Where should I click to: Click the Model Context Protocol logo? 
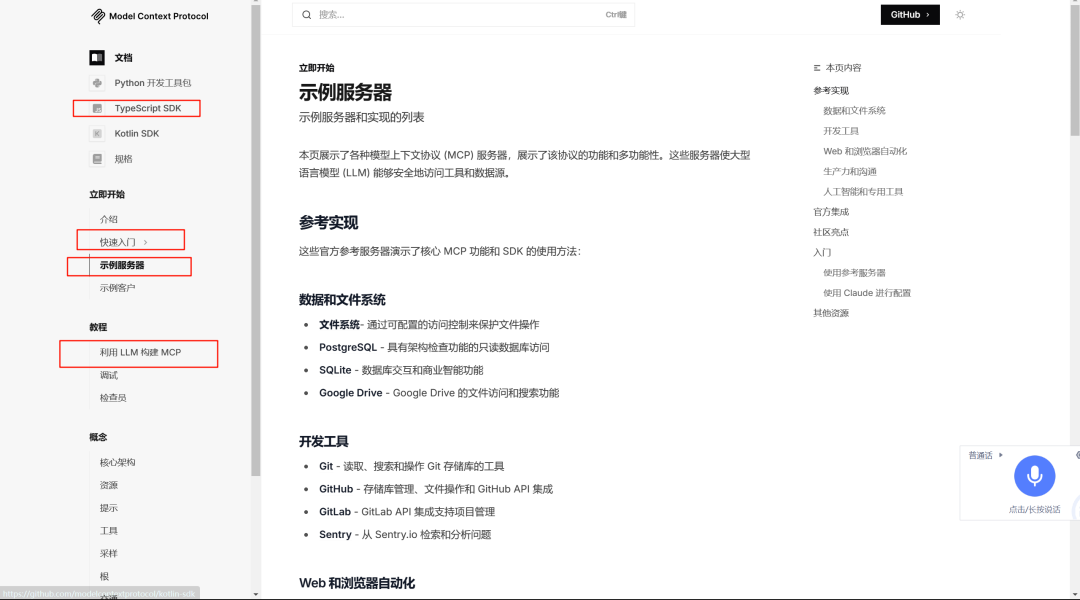click(x=149, y=16)
